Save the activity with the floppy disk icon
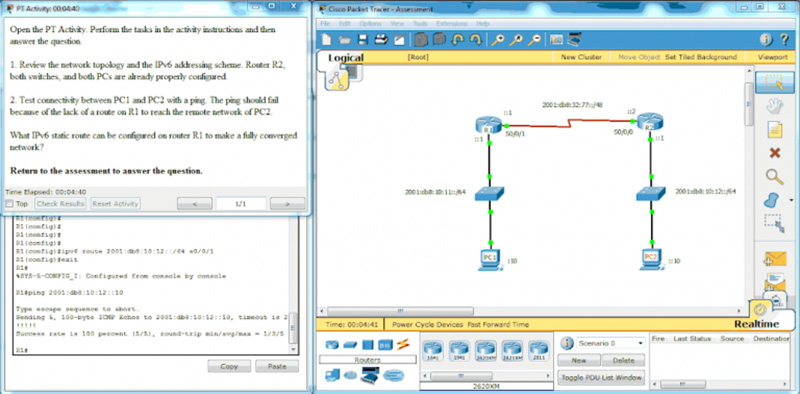 point(363,40)
